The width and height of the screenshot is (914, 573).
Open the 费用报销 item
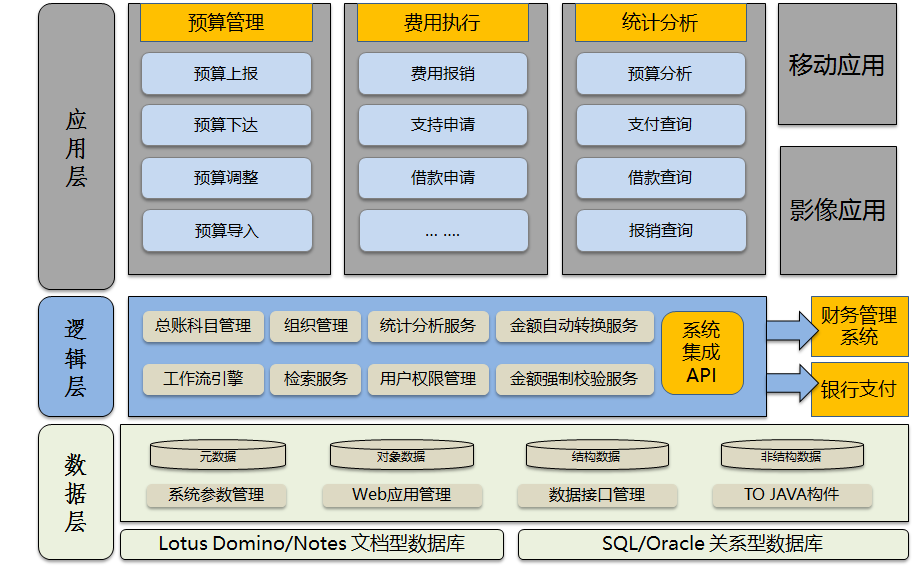coord(442,74)
